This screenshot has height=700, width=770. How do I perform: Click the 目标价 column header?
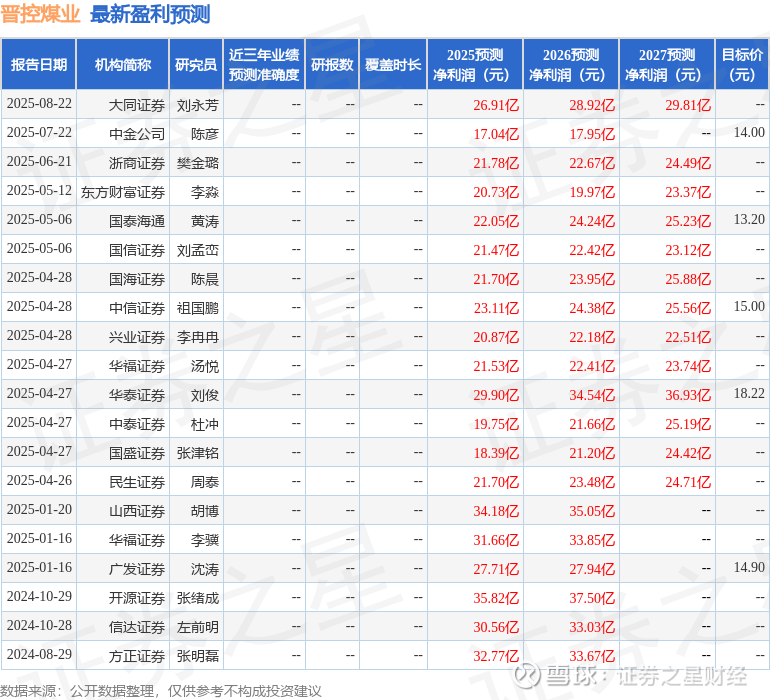pyautogui.click(x=742, y=65)
